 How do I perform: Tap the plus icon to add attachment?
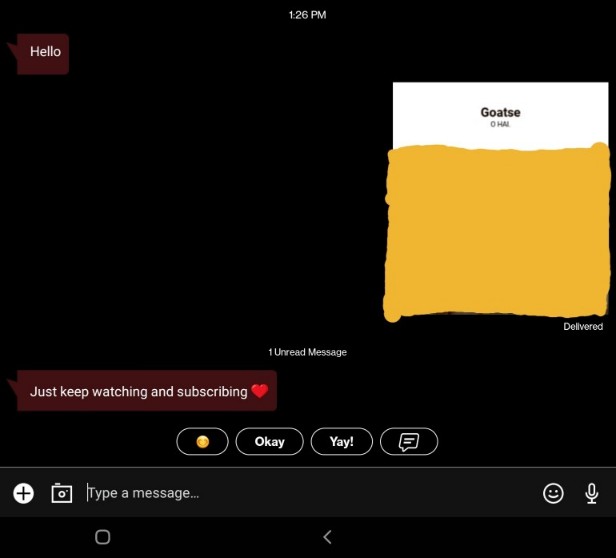(23, 493)
